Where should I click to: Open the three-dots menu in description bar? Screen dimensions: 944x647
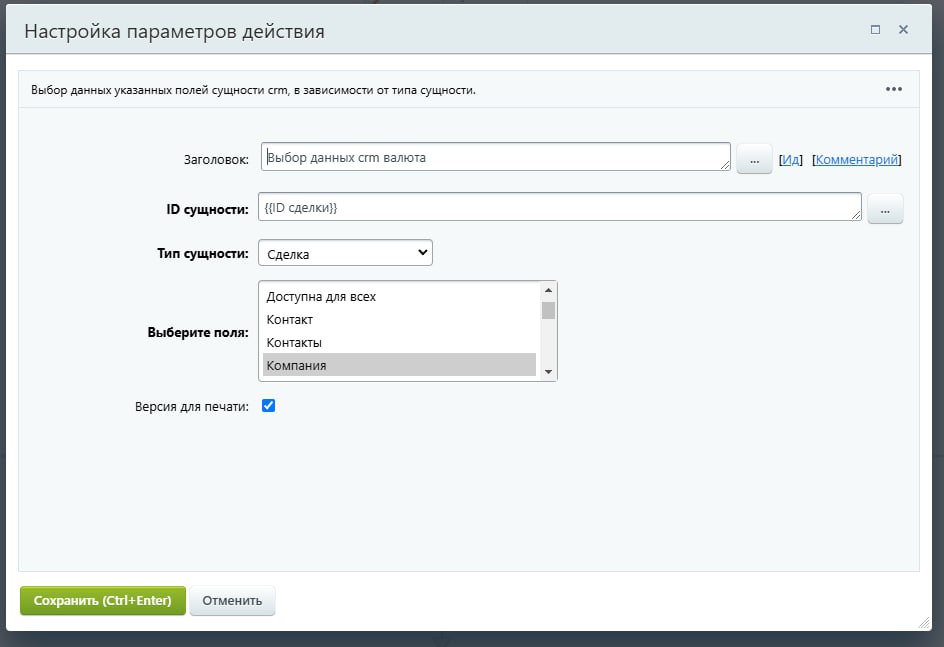(894, 89)
